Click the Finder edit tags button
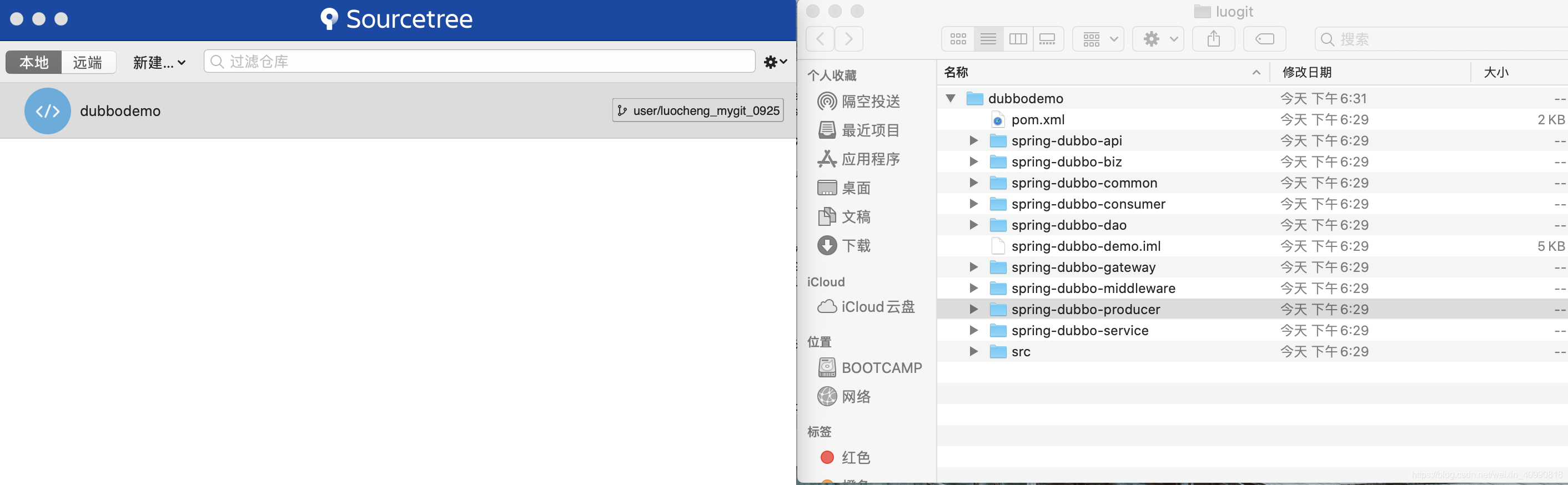Viewport: 1568px width, 485px height. click(1265, 39)
